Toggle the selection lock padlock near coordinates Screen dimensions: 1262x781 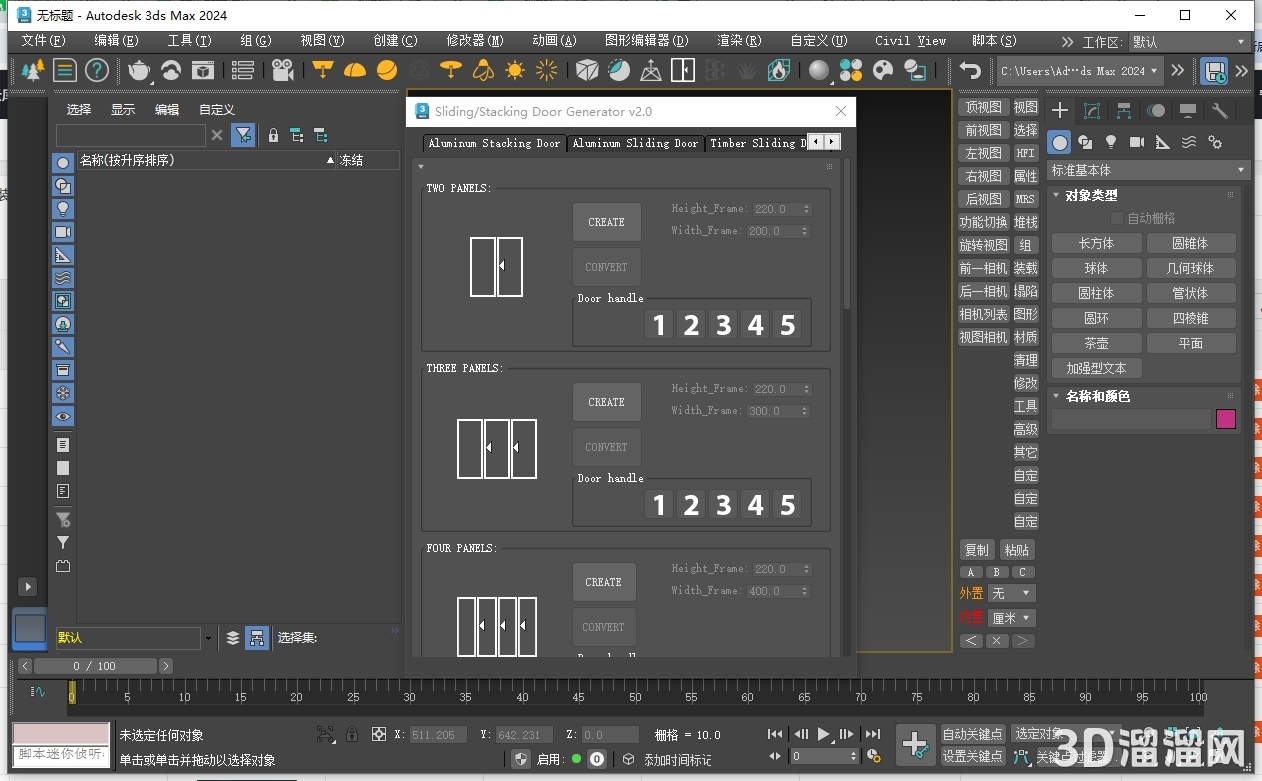click(x=352, y=734)
